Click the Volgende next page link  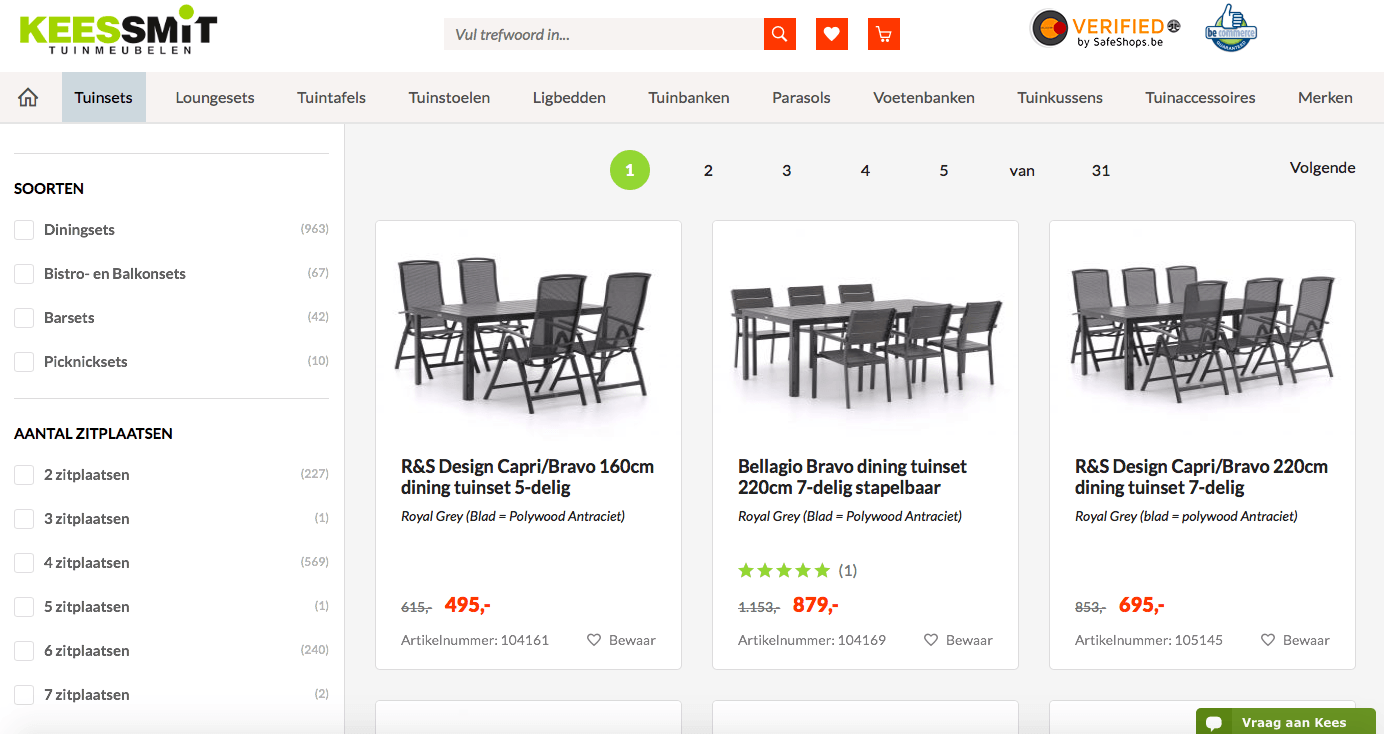1323,167
